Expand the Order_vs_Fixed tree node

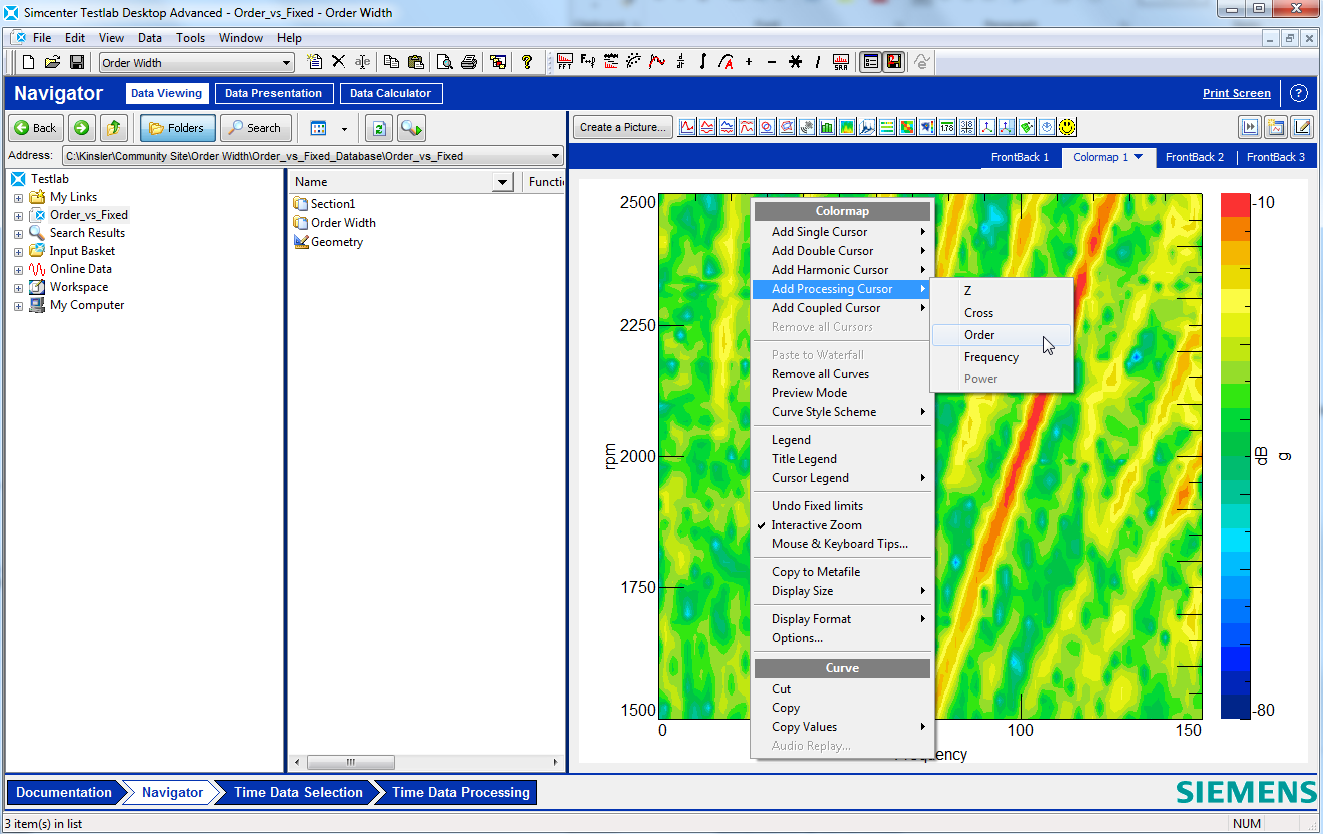tap(18, 215)
